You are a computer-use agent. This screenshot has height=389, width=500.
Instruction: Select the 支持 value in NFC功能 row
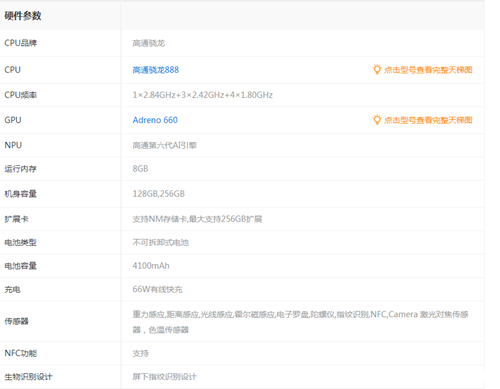140,353
